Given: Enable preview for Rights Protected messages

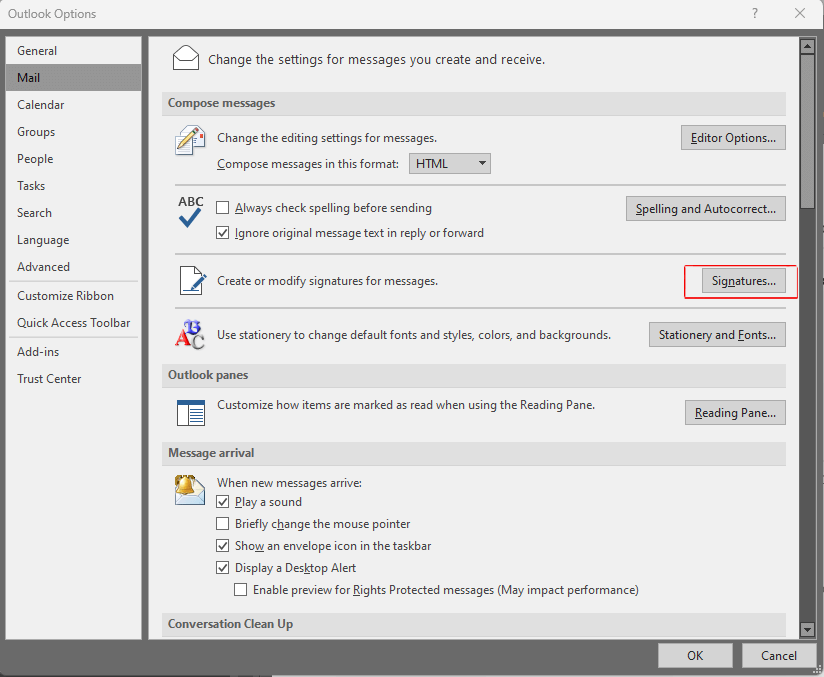Looking at the screenshot, I should 240,590.
